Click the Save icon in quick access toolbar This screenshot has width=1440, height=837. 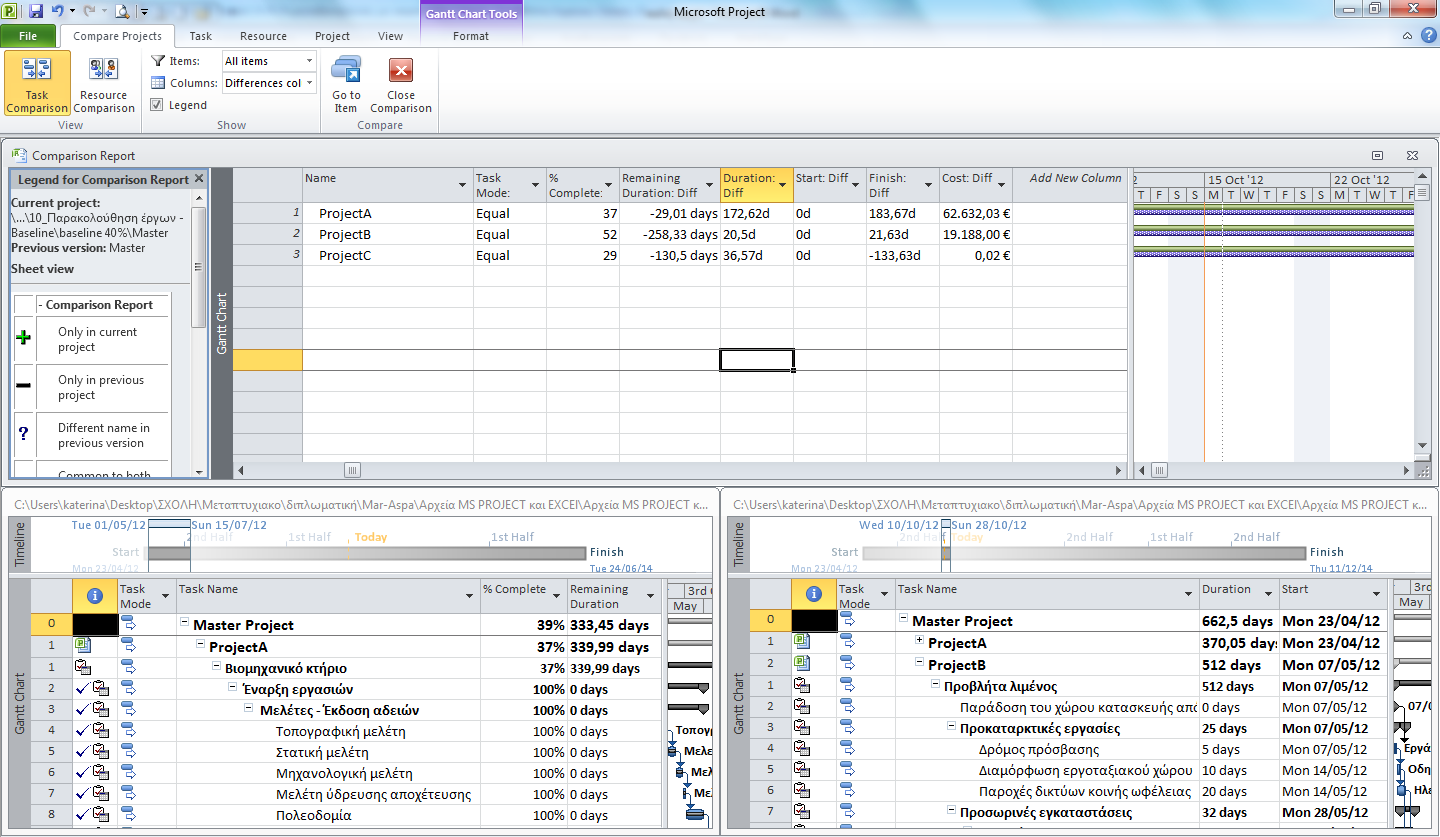click(x=36, y=12)
